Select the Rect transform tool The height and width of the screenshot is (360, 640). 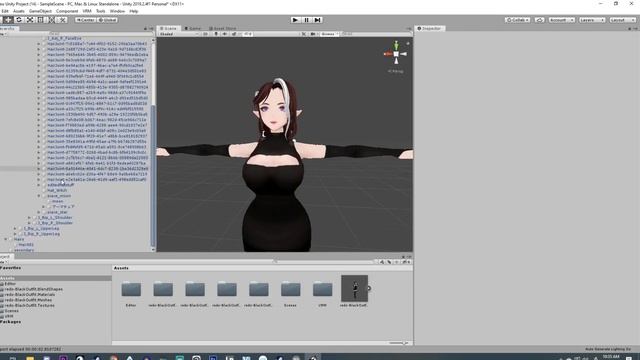coord(40,20)
